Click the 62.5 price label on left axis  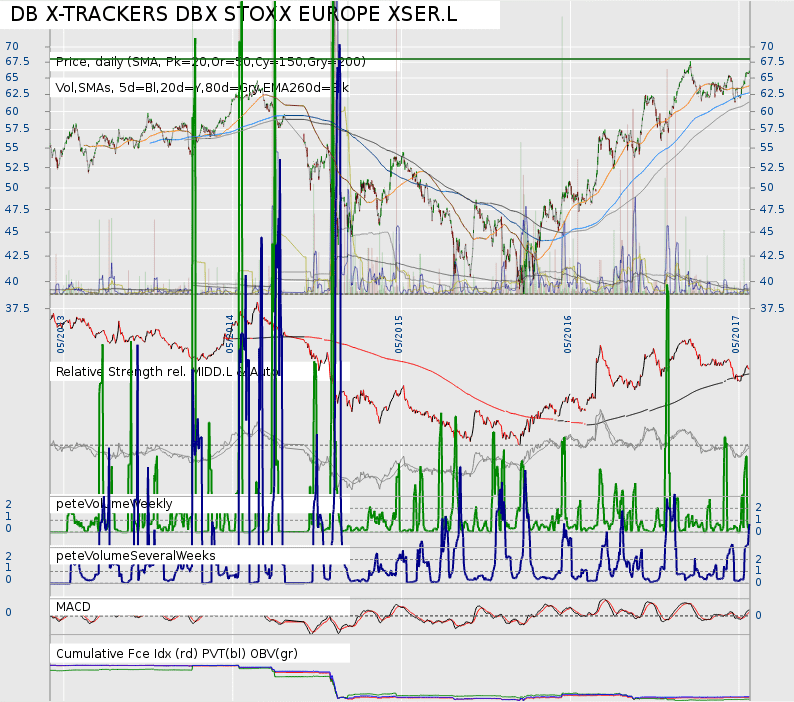coord(17,93)
